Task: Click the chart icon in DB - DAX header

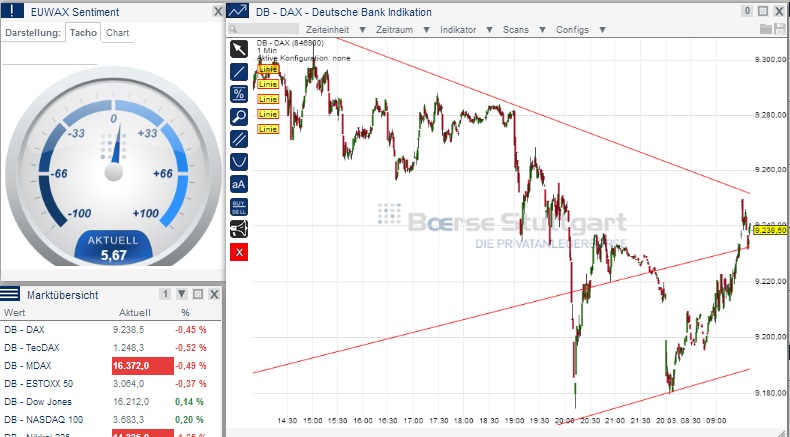Action: click(237, 11)
